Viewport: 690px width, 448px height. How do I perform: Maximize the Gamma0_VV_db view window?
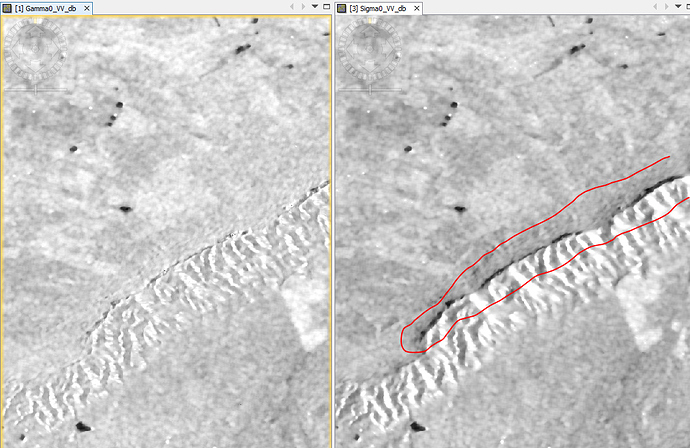click(x=327, y=7)
